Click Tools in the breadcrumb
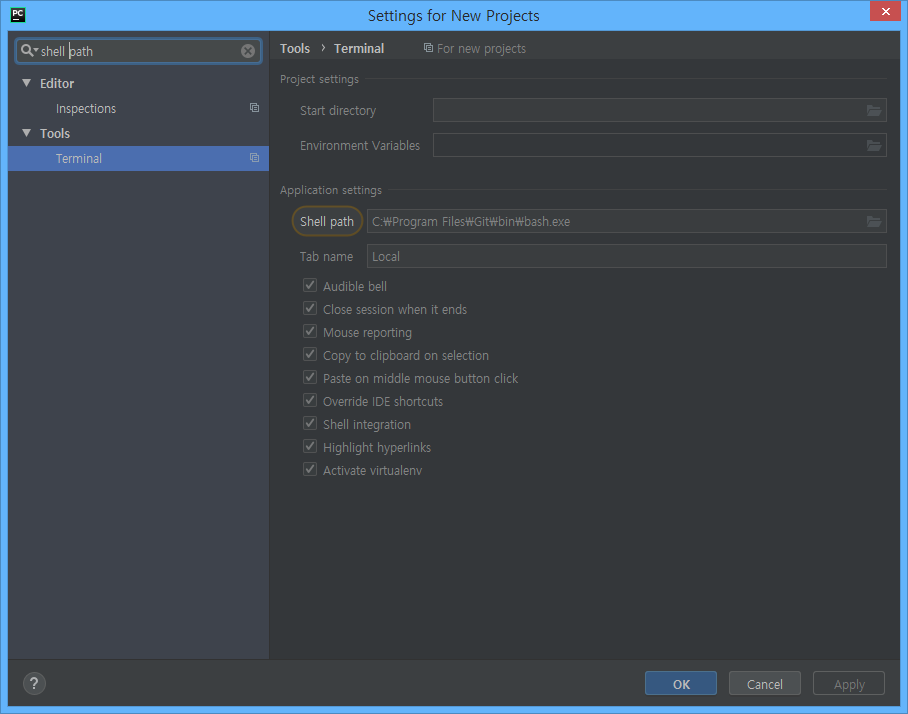The image size is (908, 714). coord(295,49)
